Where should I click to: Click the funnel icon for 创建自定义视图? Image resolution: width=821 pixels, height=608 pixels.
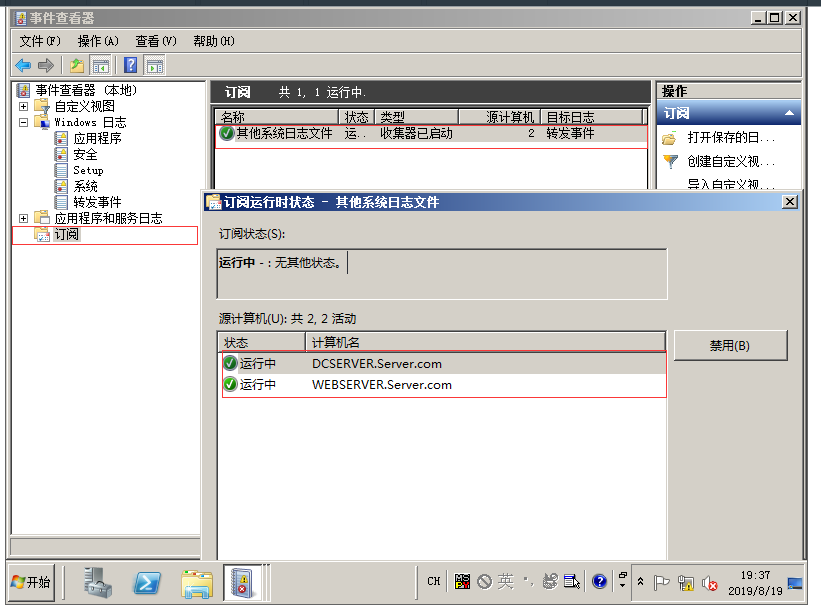671,161
